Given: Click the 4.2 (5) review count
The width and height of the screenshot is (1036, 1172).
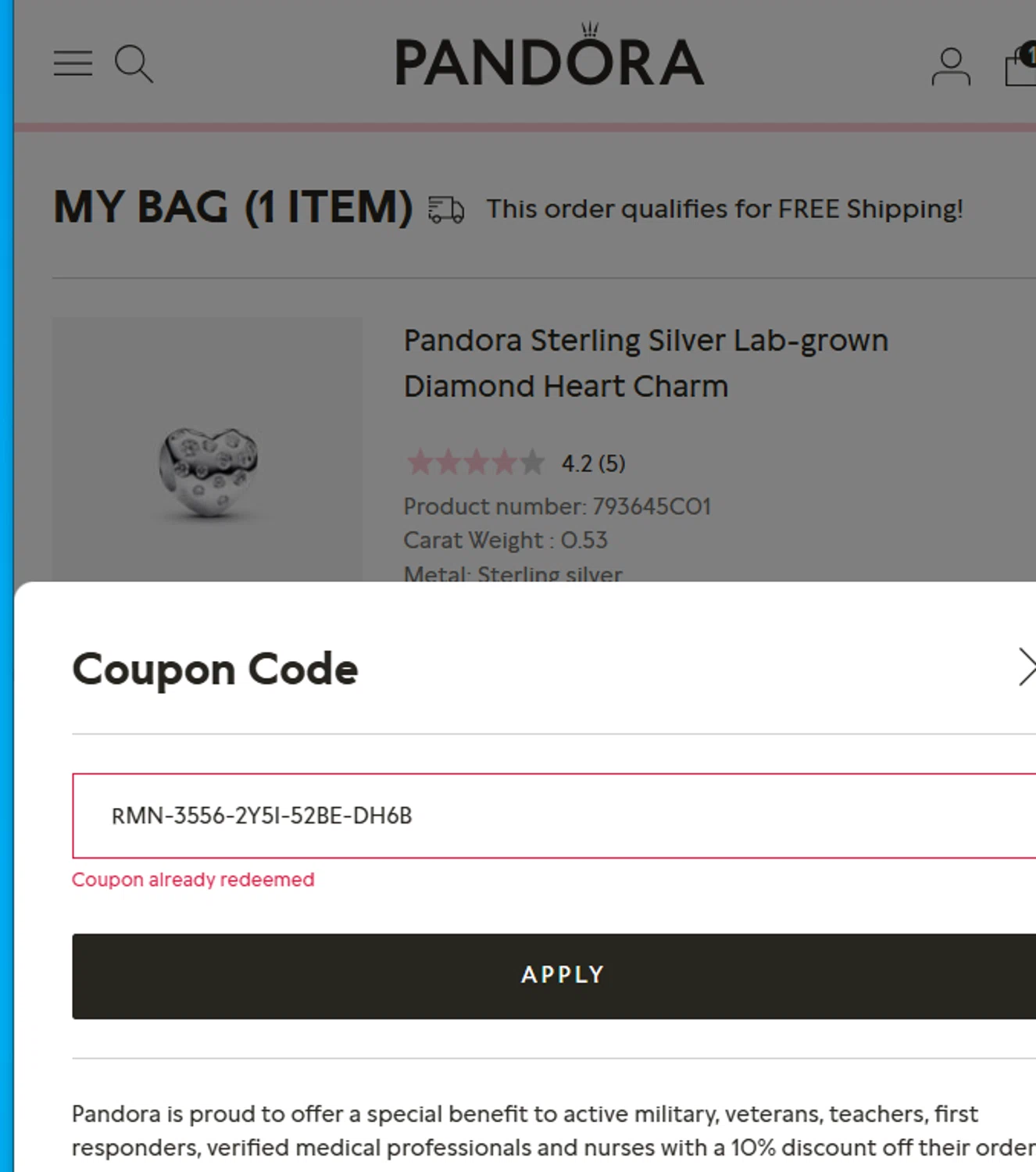Looking at the screenshot, I should click(x=593, y=464).
